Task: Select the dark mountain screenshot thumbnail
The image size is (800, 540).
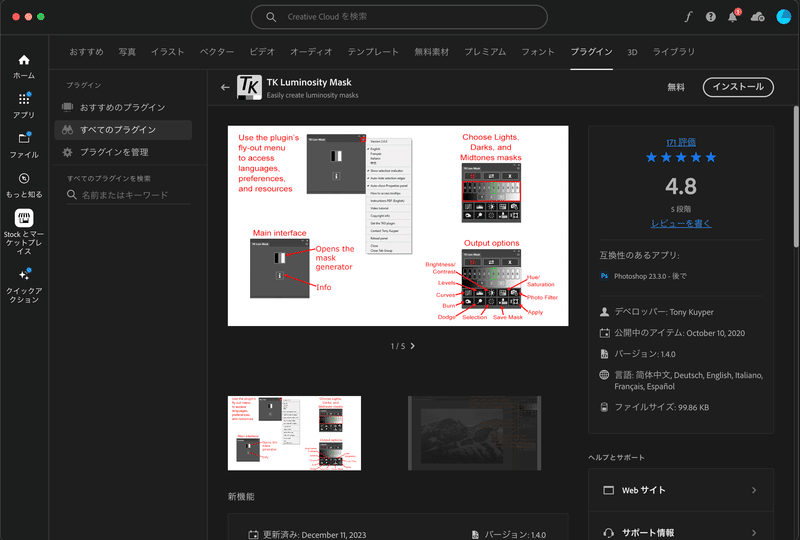Action: click(x=474, y=433)
